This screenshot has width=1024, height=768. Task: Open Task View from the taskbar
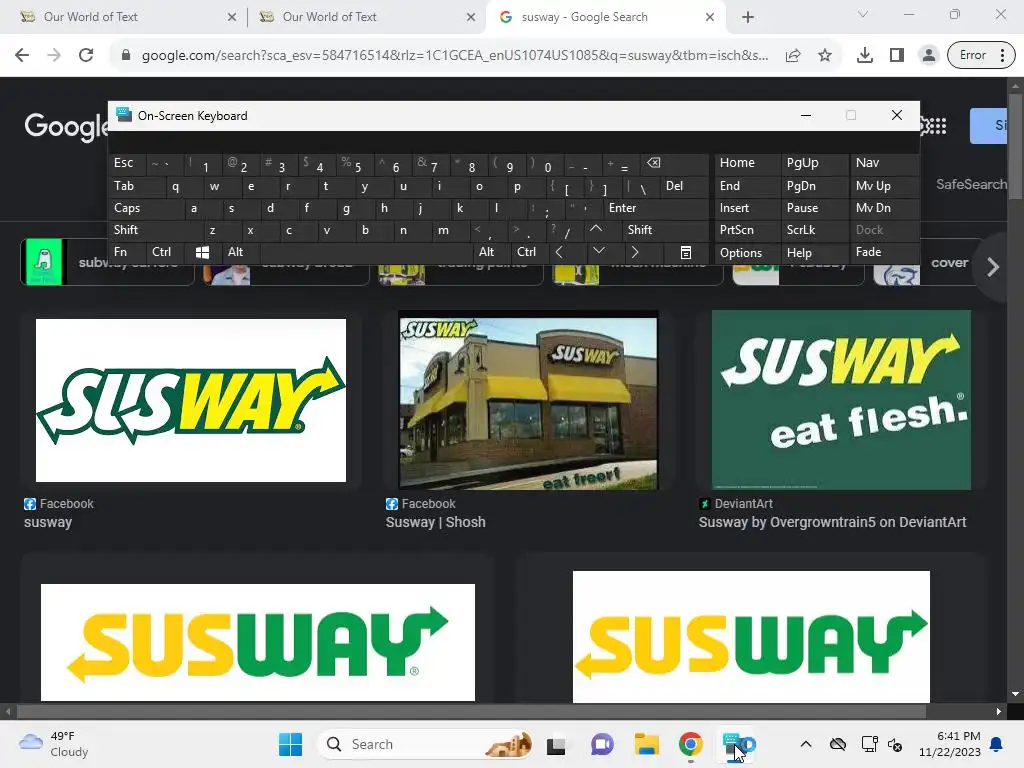556,744
